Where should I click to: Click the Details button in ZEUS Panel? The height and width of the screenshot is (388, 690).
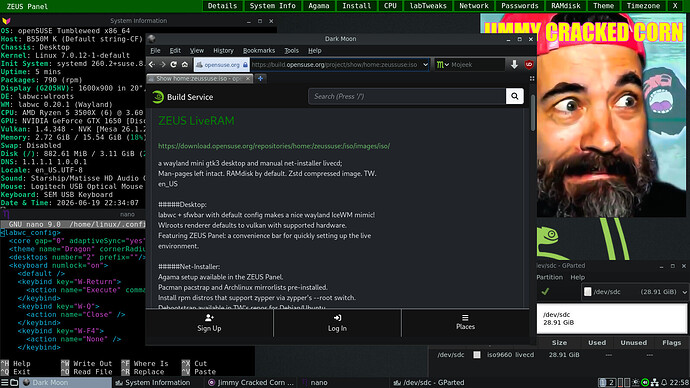click(x=222, y=6)
